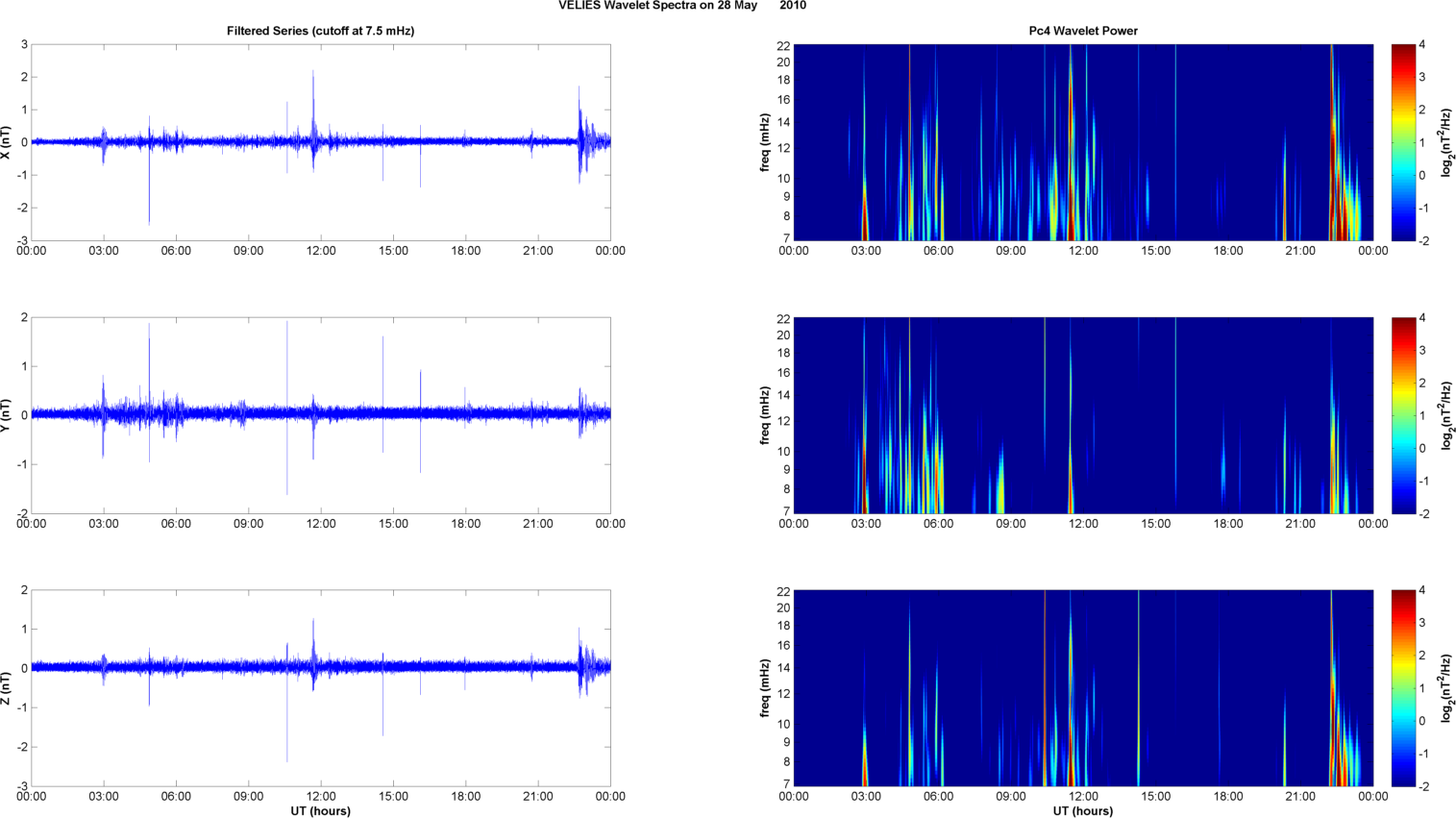The height and width of the screenshot is (818, 1456).
Task: Click the bottom spectrogram's colorbar
Action: coord(1403,688)
